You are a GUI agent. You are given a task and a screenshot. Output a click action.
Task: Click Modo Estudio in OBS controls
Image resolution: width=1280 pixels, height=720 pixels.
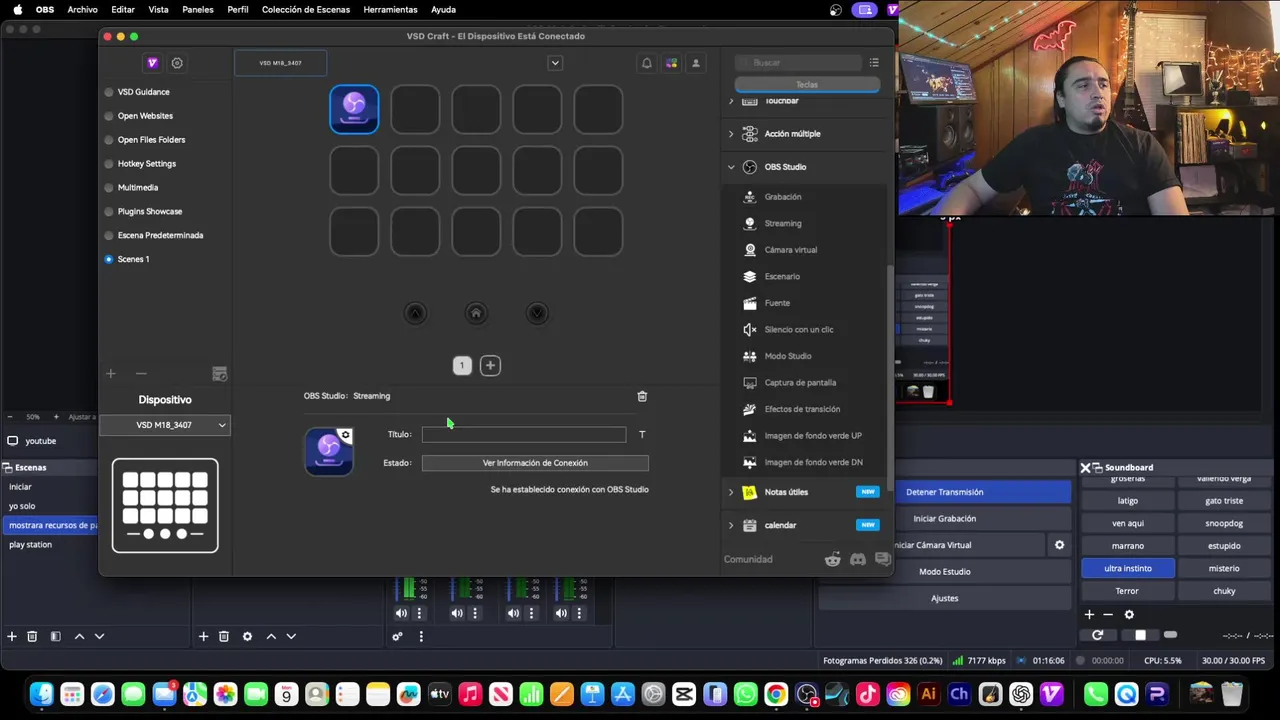pos(945,572)
